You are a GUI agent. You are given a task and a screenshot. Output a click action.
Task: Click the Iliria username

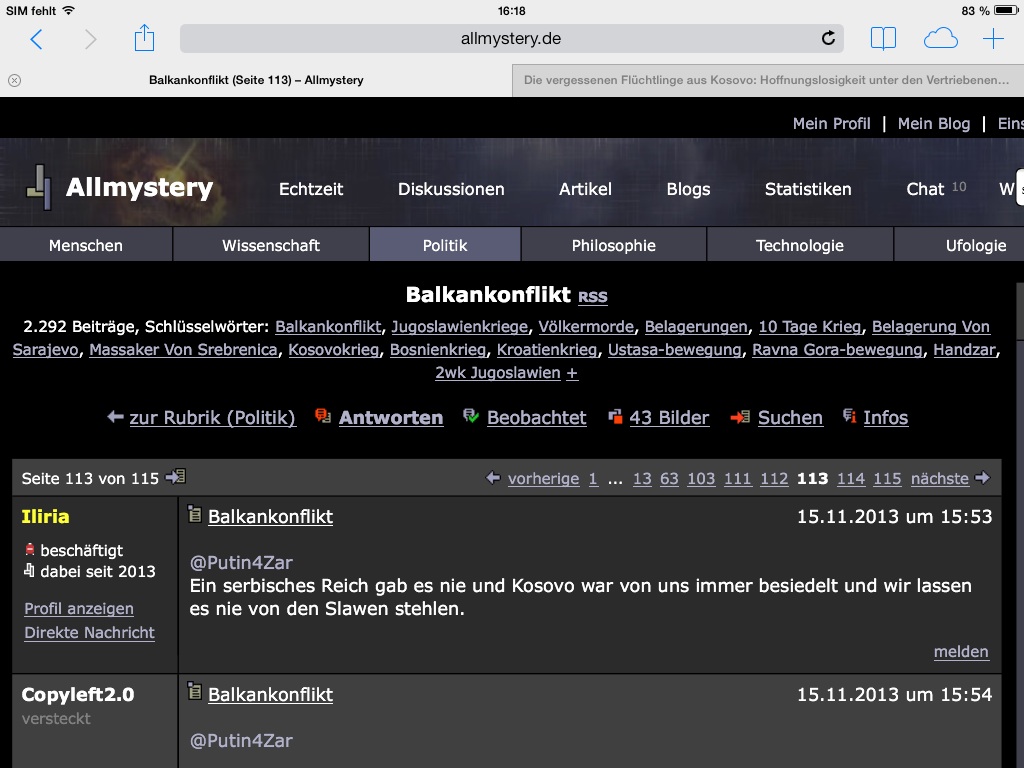45,517
